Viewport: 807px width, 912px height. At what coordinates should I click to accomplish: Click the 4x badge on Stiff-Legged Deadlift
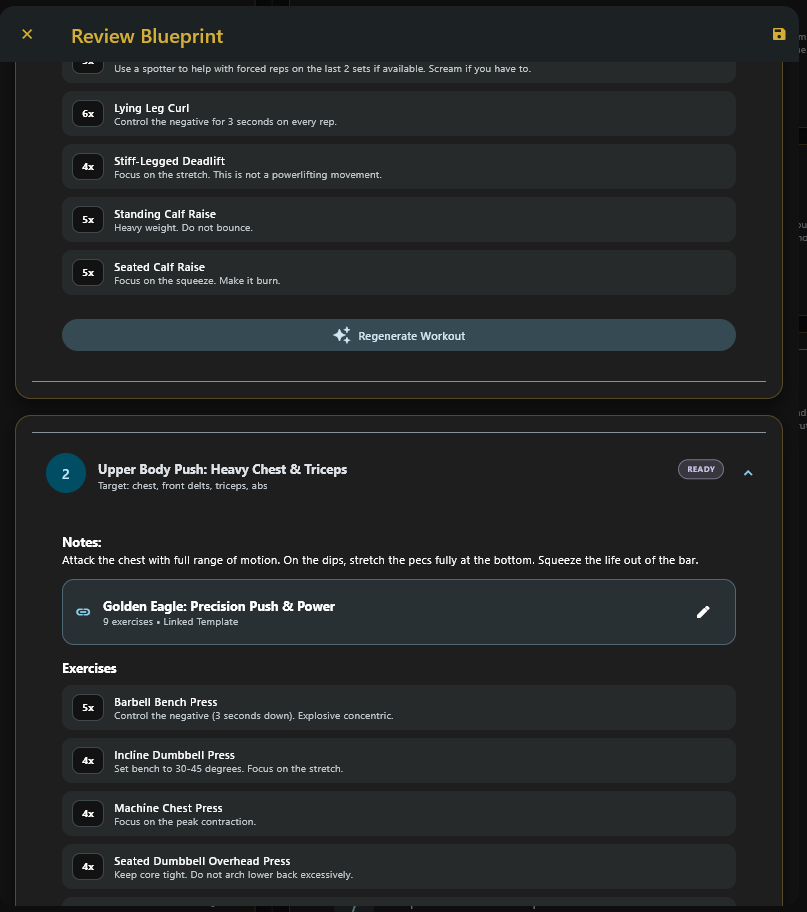[x=88, y=167]
